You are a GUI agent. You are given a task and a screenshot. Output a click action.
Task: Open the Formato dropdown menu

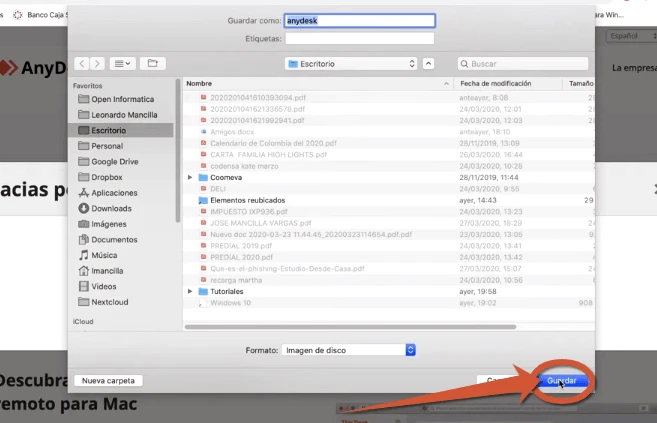pyautogui.click(x=349, y=350)
